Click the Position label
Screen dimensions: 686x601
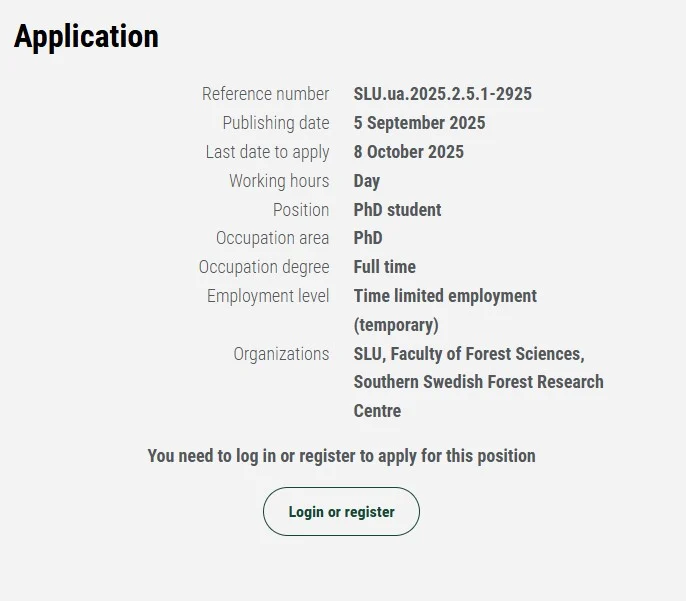click(300, 210)
